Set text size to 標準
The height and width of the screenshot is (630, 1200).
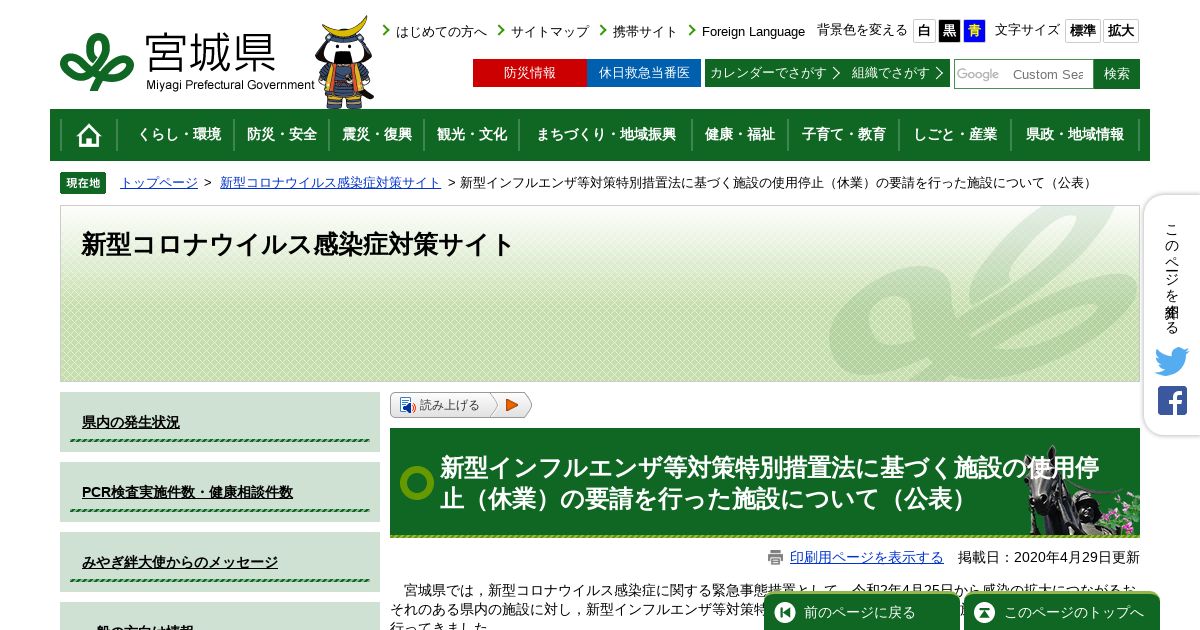(1083, 31)
